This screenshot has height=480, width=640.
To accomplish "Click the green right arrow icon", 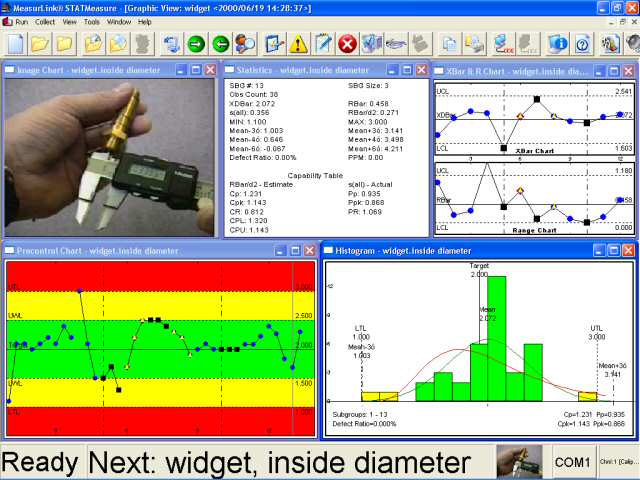I will coord(196,43).
